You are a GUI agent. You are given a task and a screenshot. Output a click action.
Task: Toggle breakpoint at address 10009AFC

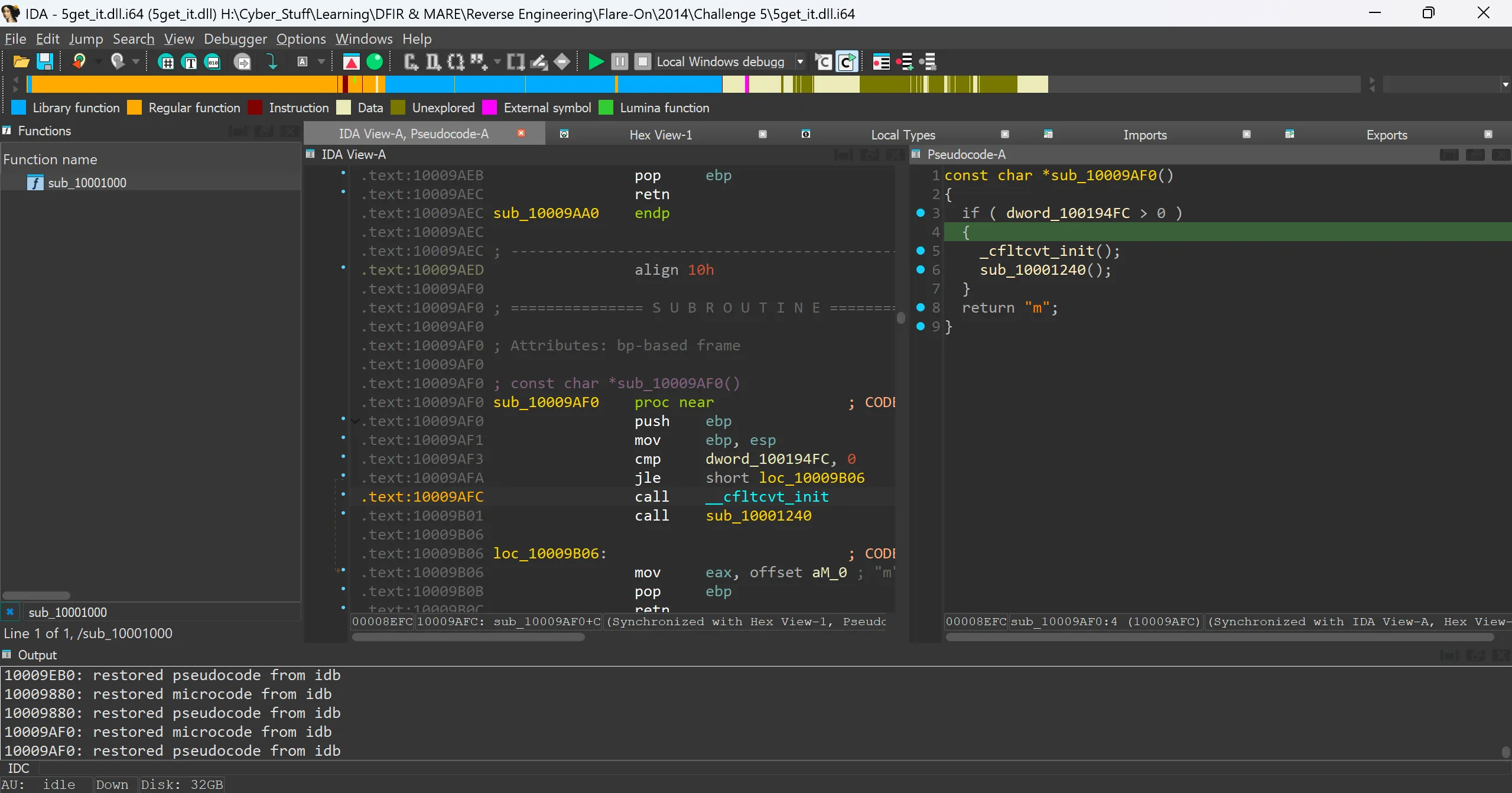(x=343, y=494)
